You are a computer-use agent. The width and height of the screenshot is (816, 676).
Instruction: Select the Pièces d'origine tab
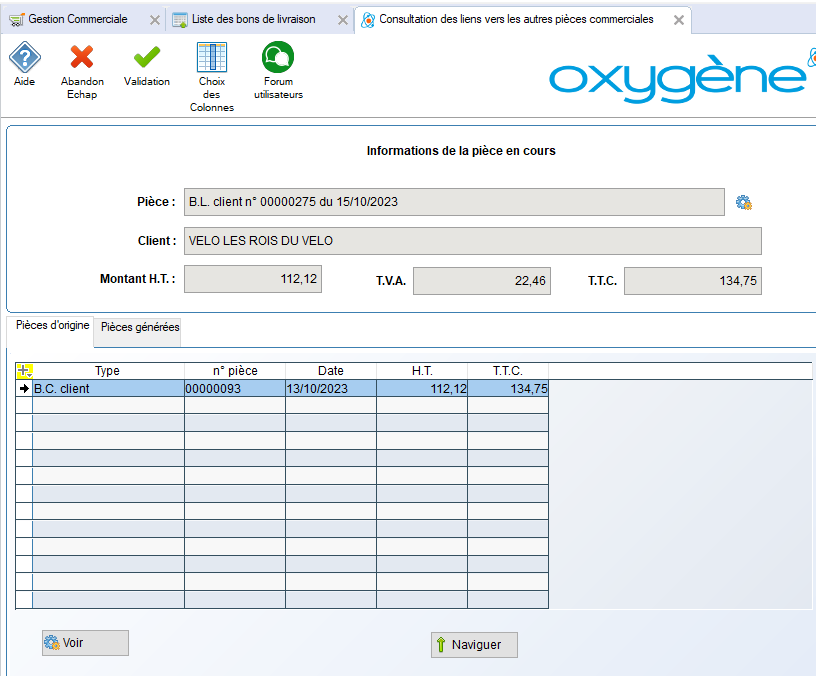(52, 326)
